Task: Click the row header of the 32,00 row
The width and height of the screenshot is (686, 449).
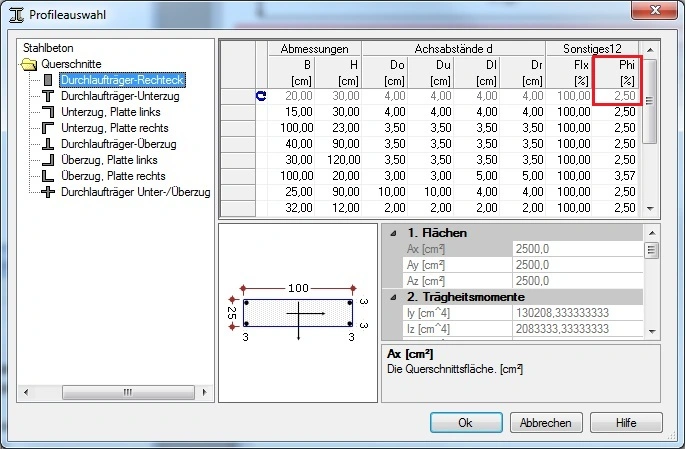Action: click(x=238, y=208)
